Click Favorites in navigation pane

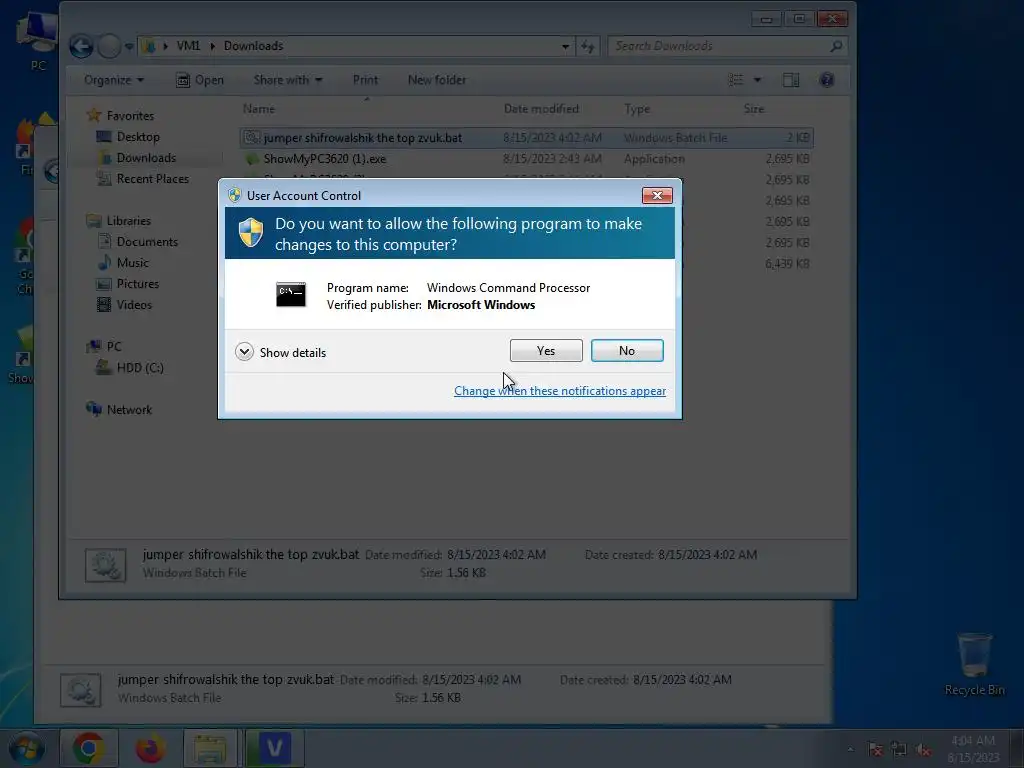coord(130,116)
